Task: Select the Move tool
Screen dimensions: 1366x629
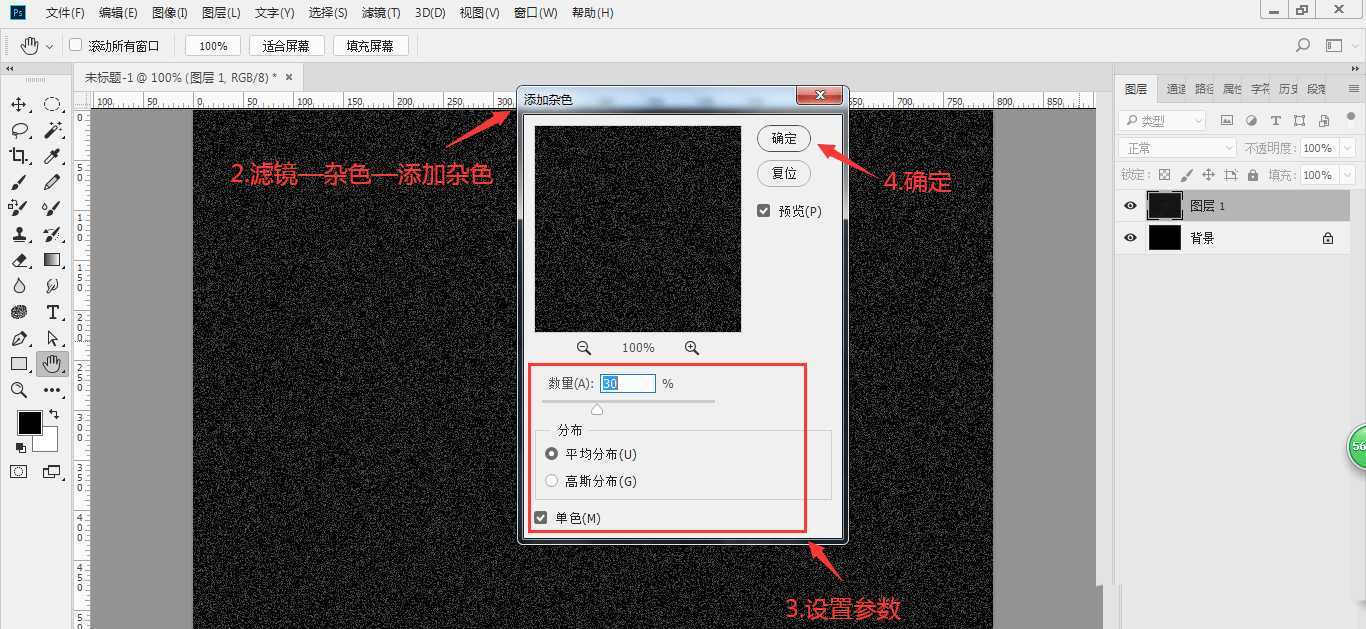Action: (20, 103)
